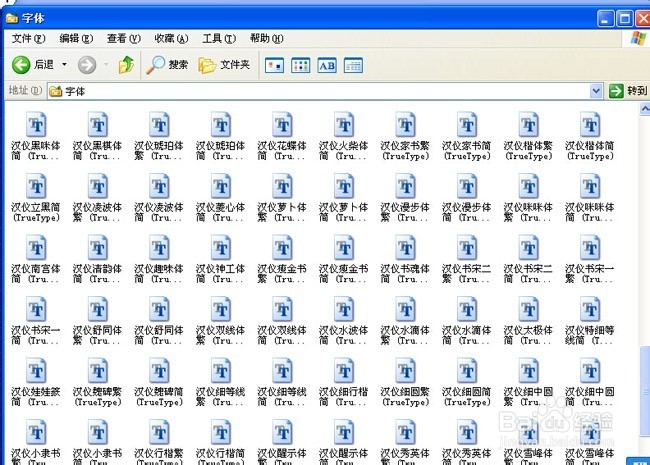The width and height of the screenshot is (650, 465).
Task: Click the 汉仪细圆简 (TrueType) label
Action: 467,397
